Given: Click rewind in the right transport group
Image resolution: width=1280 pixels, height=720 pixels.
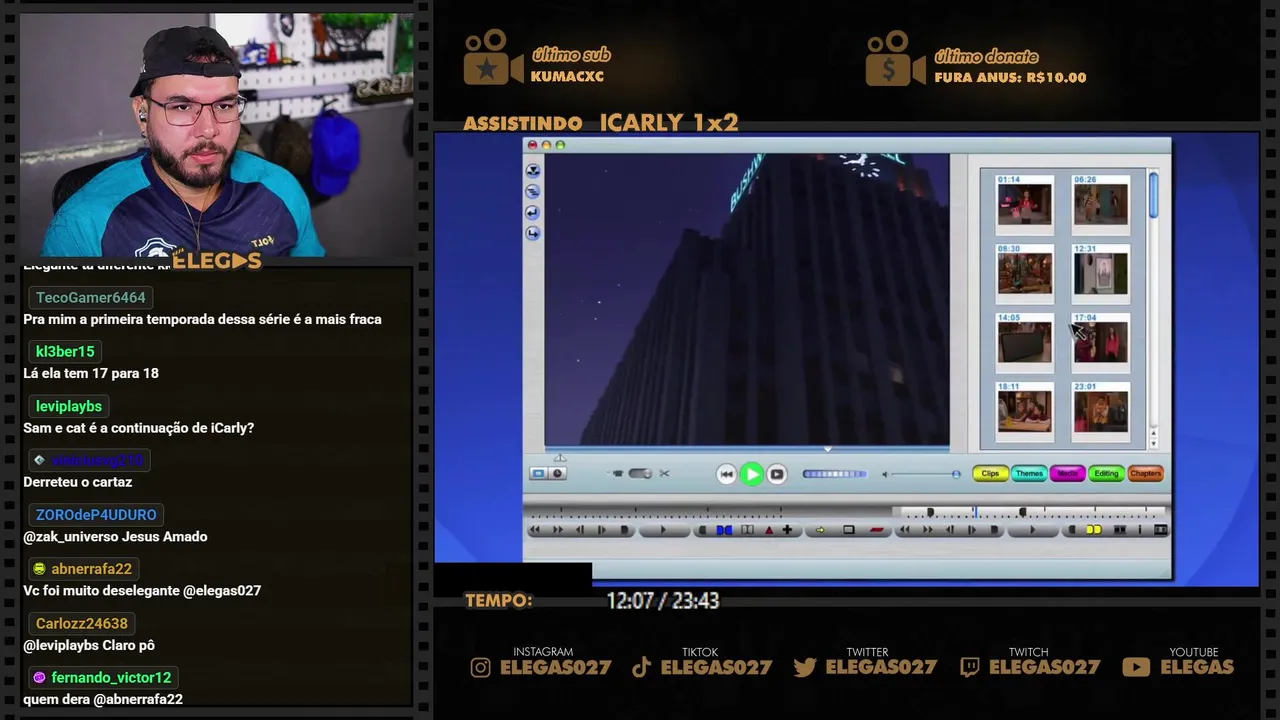Looking at the screenshot, I should point(905,530).
